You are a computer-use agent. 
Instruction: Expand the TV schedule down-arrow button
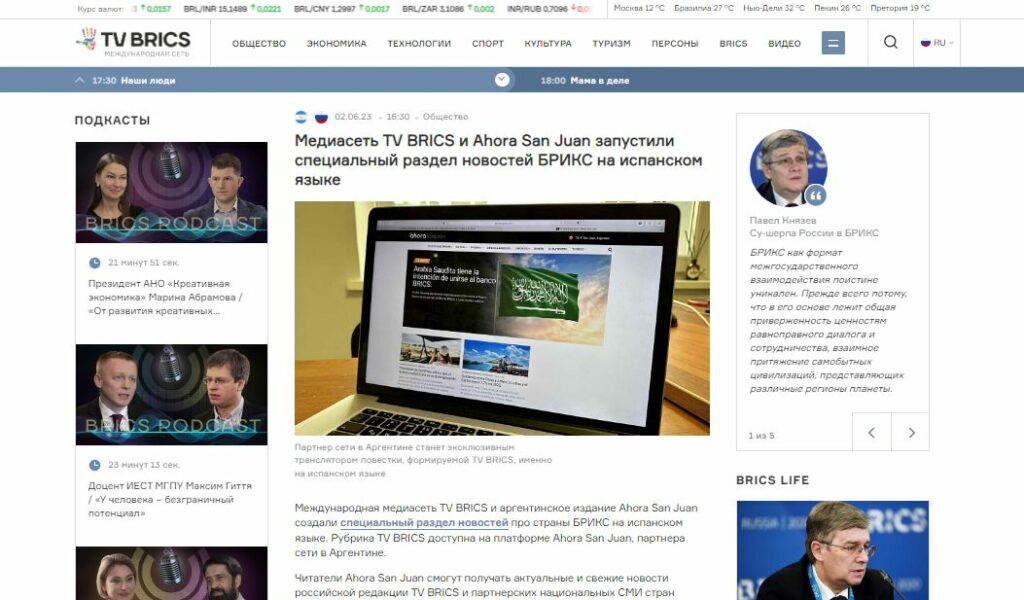502,80
